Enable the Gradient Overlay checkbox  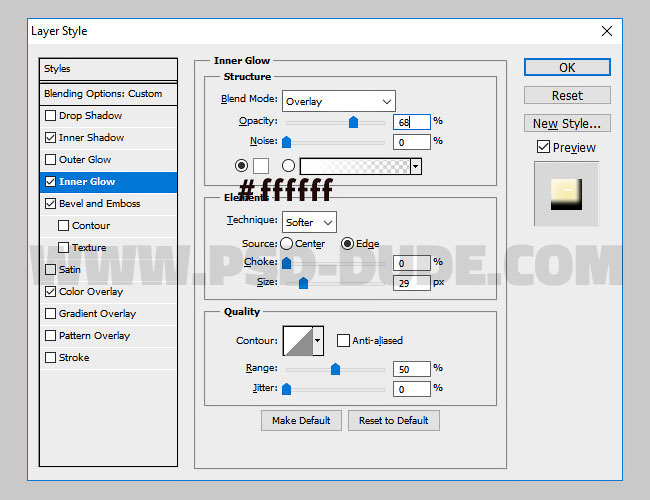[50, 313]
